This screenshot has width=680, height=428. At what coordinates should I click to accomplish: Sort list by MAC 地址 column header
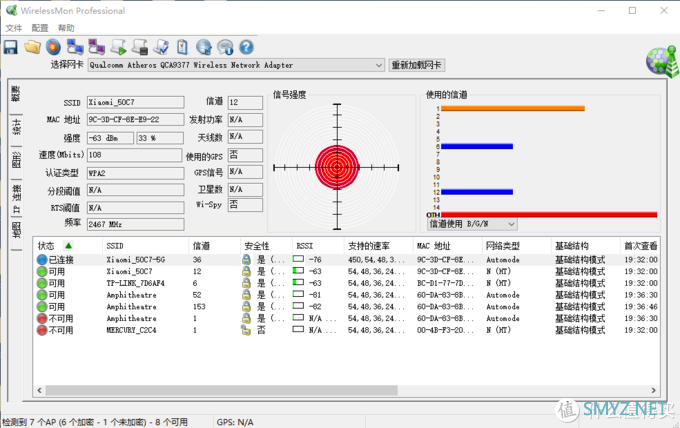click(447, 246)
